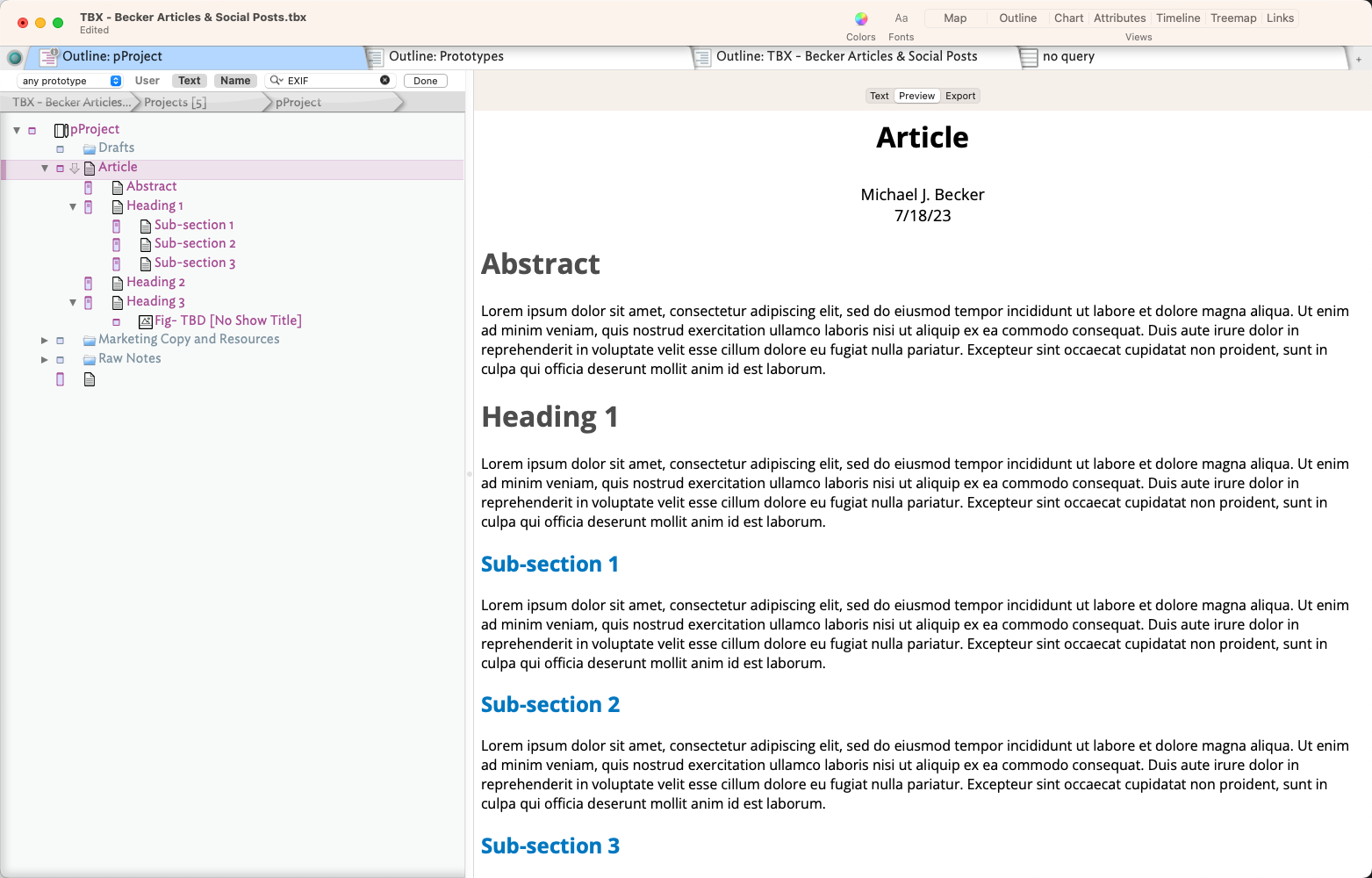The width and height of the screenshot is (1372, 878).
Task: Switch to Outline view in toolbar
Action: [x=1018, y=18]
